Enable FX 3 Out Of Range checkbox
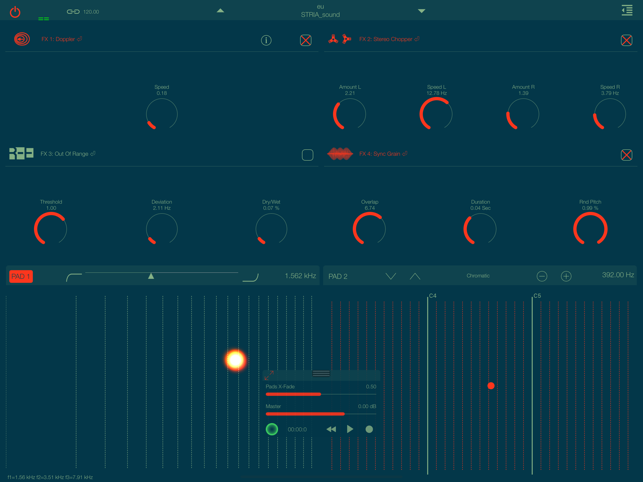This screenshot has height=482, width=643. tap(307, 155)
